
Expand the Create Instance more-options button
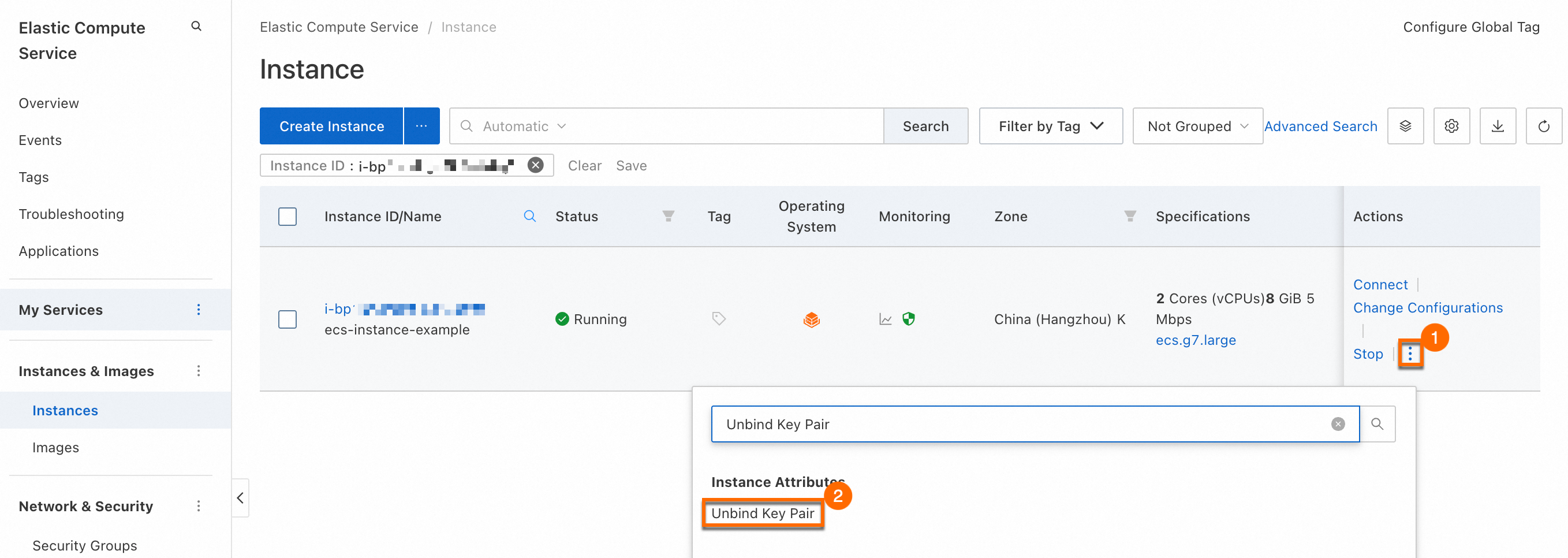click(x=421, y=126)
